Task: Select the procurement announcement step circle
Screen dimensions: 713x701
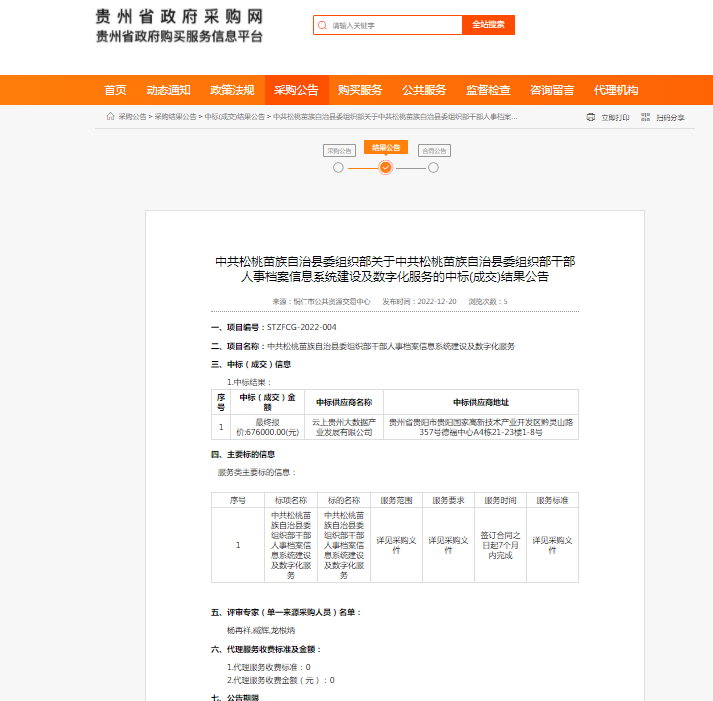Action: click(x=338, y=168)
